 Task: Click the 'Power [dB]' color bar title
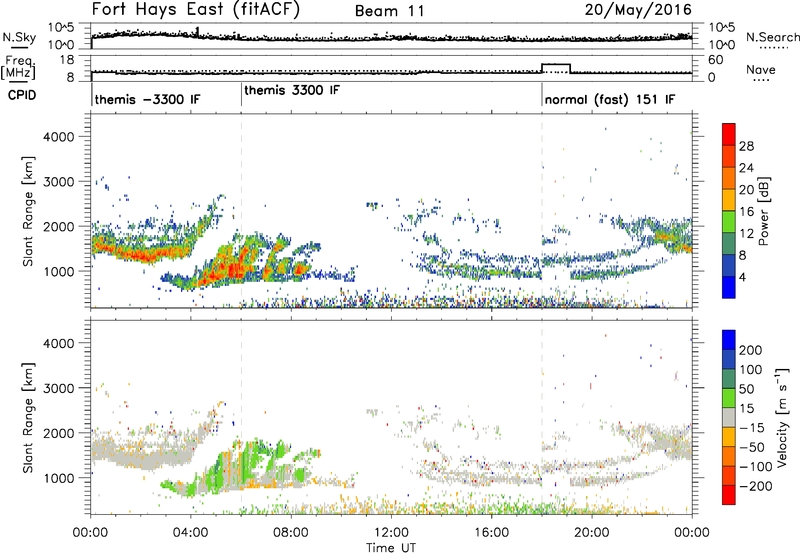tap(763, 211)
